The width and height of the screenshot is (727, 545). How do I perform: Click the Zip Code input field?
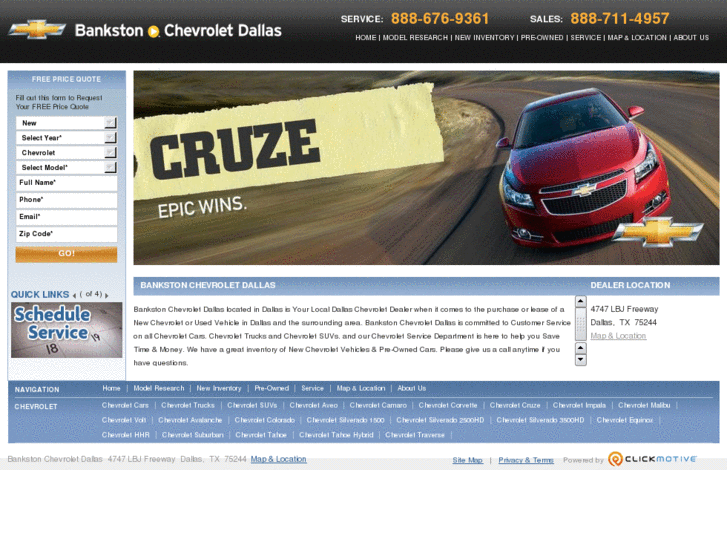click(x=66, y=234)
